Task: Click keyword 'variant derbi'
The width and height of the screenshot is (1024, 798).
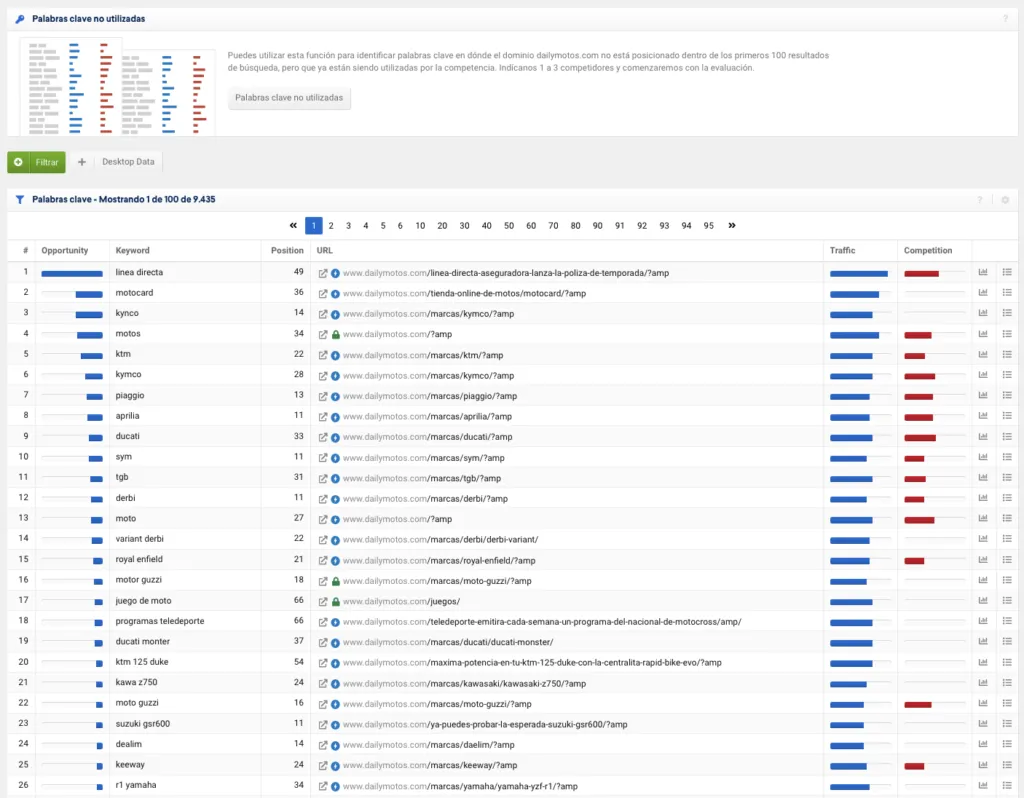Action: (140, 539)
